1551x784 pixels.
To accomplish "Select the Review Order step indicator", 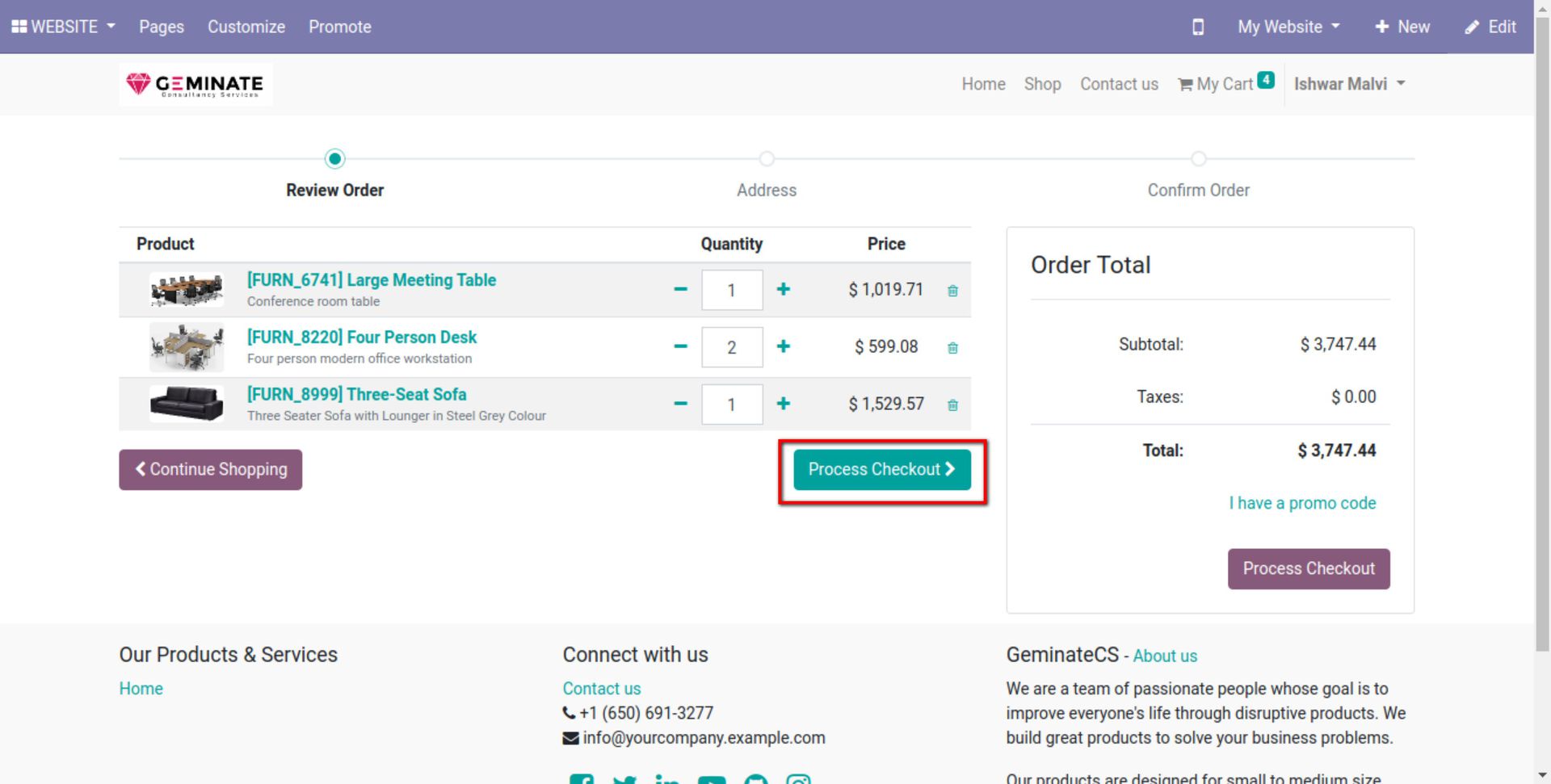I will 334,158.
